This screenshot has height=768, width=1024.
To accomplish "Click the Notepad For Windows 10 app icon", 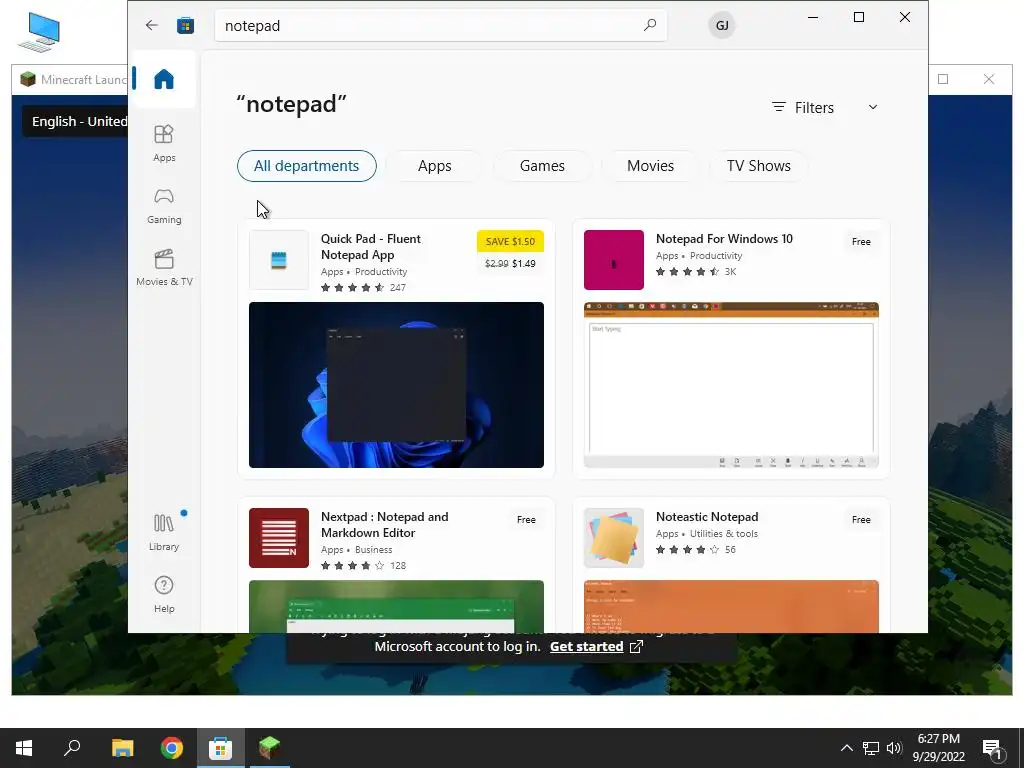I will coord(614,260).
